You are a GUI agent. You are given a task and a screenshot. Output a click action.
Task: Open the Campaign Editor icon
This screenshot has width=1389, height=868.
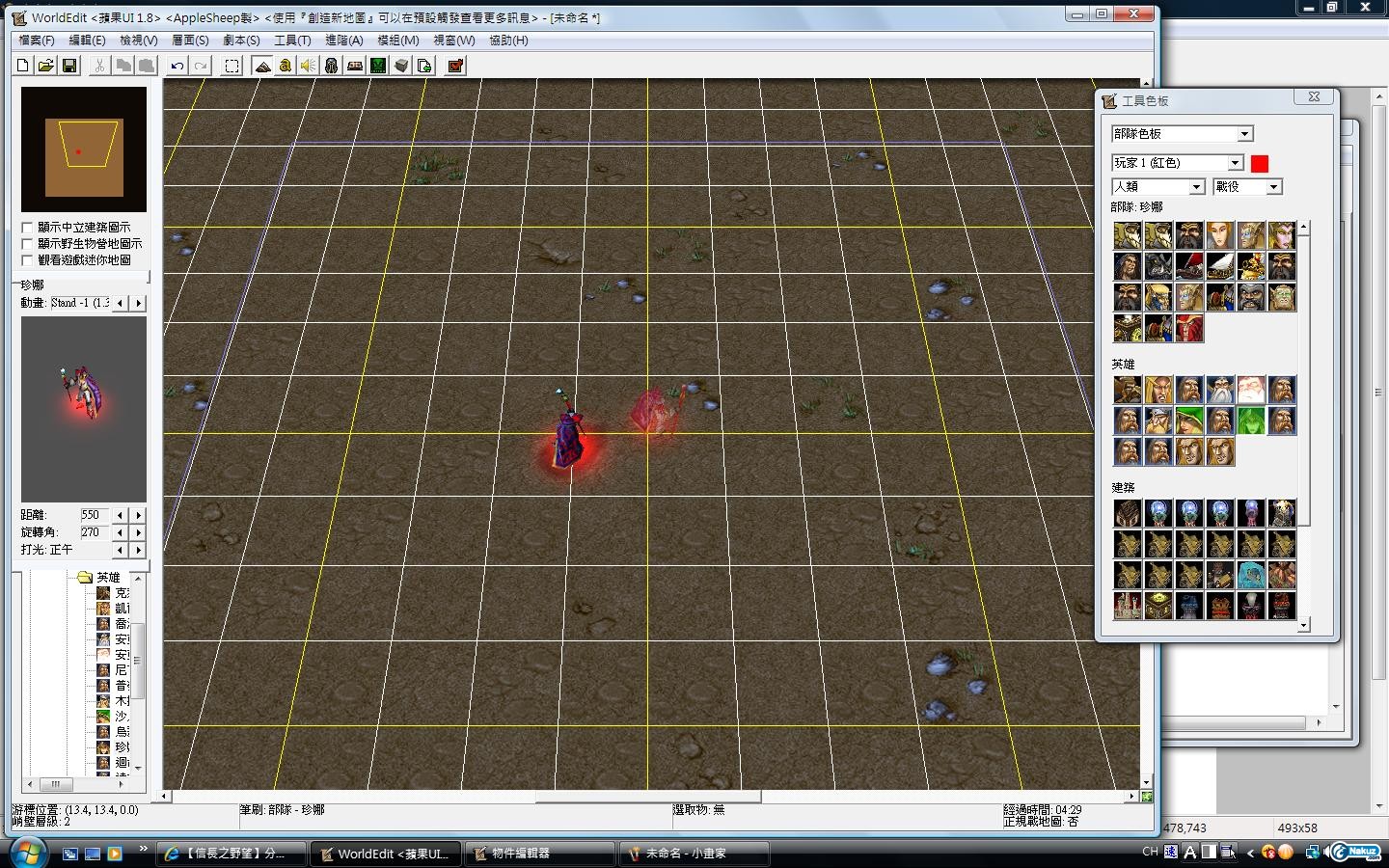point(355,66)
